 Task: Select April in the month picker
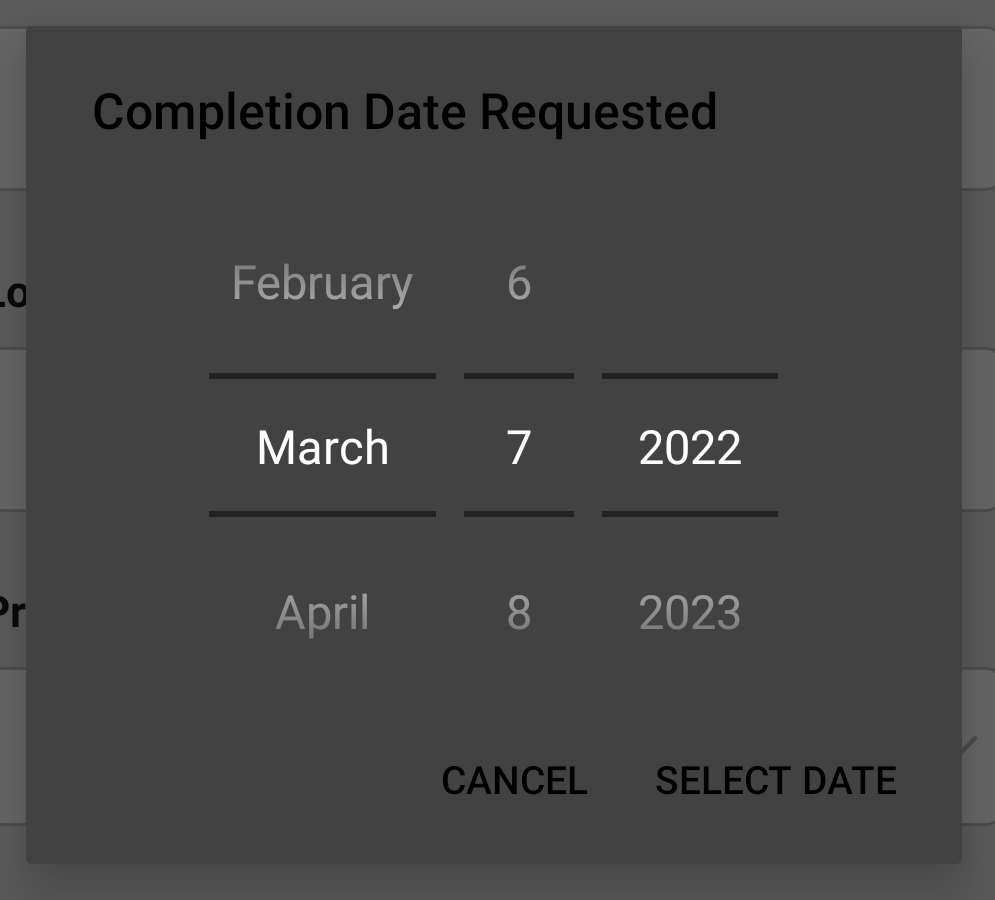[321, 613]
